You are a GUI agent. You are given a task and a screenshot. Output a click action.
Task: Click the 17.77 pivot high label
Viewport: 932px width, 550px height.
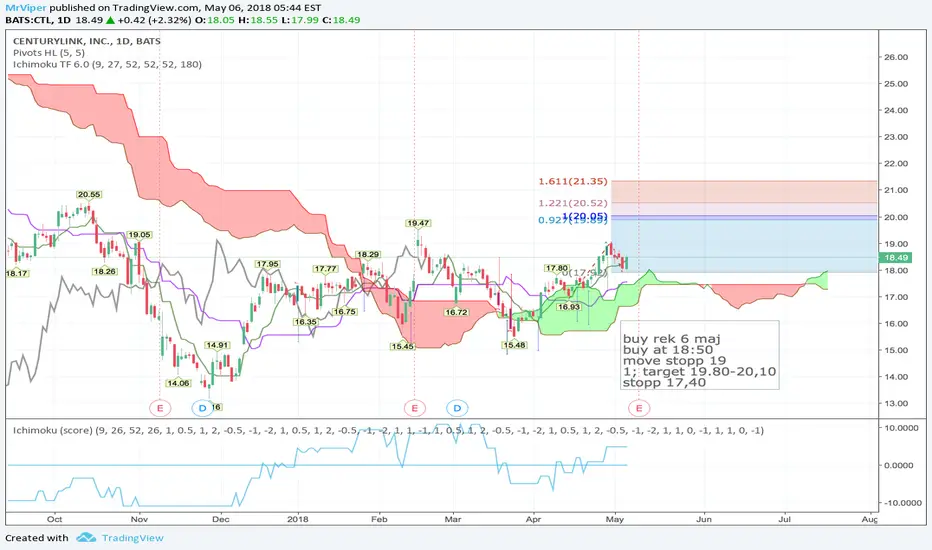[326, 269]
